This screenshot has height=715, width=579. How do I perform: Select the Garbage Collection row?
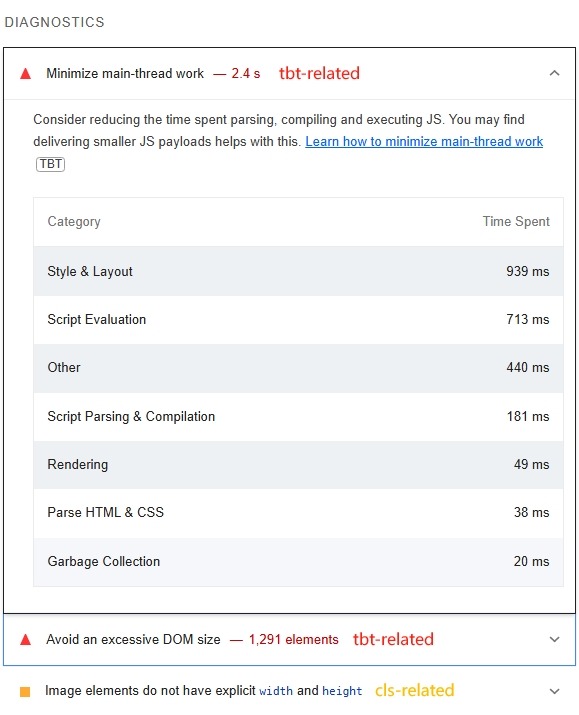pyautogui.click(x=298, y=561)
